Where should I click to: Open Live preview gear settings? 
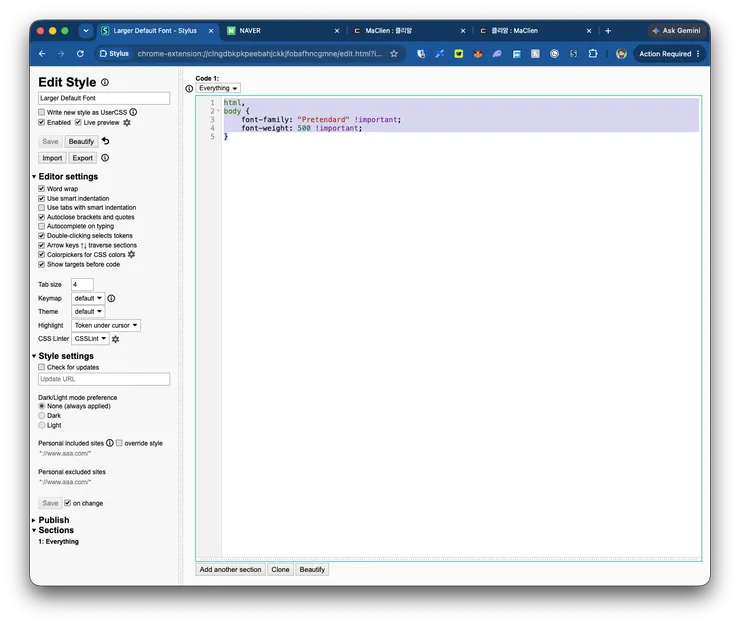point(127,122)
